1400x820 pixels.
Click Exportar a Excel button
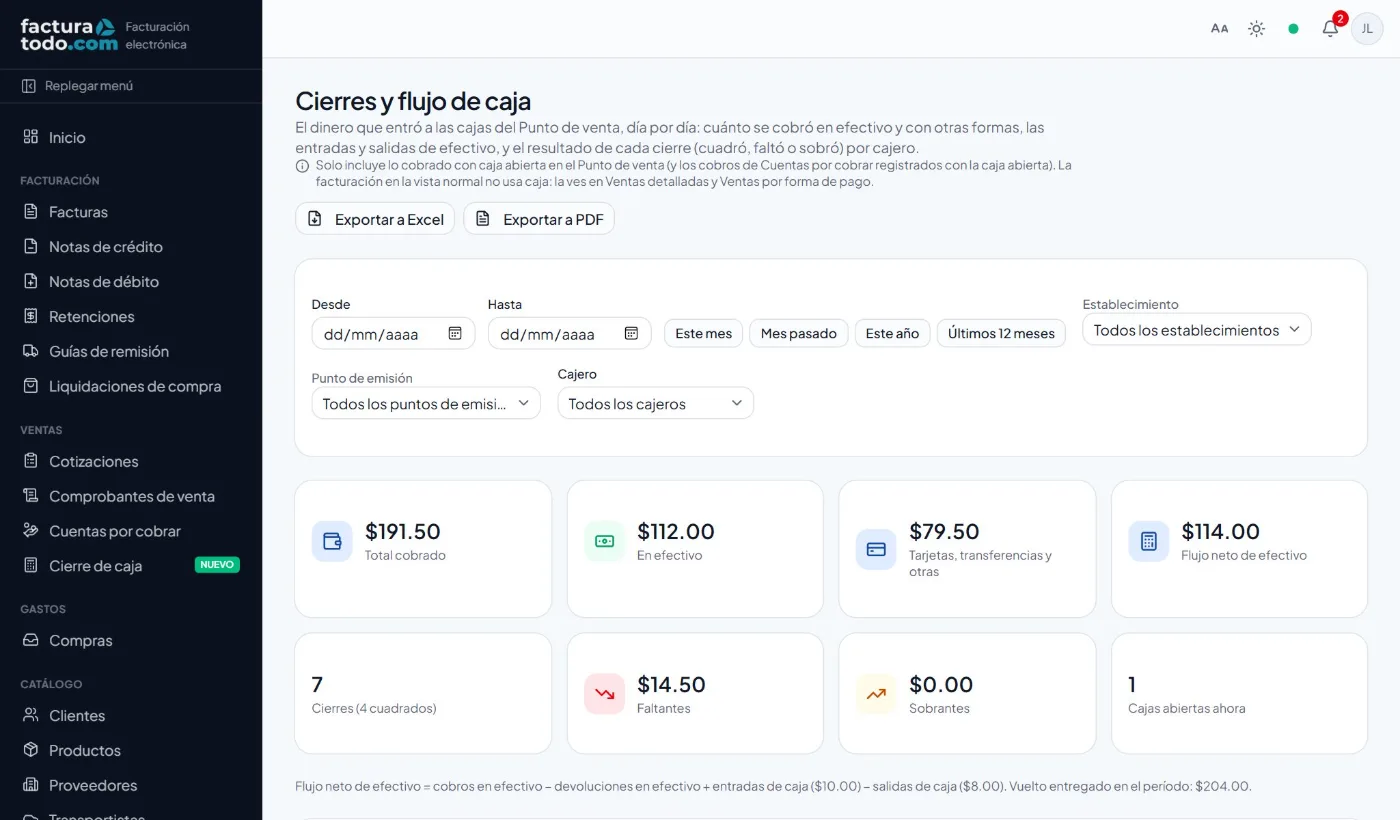tap(375, 219)
